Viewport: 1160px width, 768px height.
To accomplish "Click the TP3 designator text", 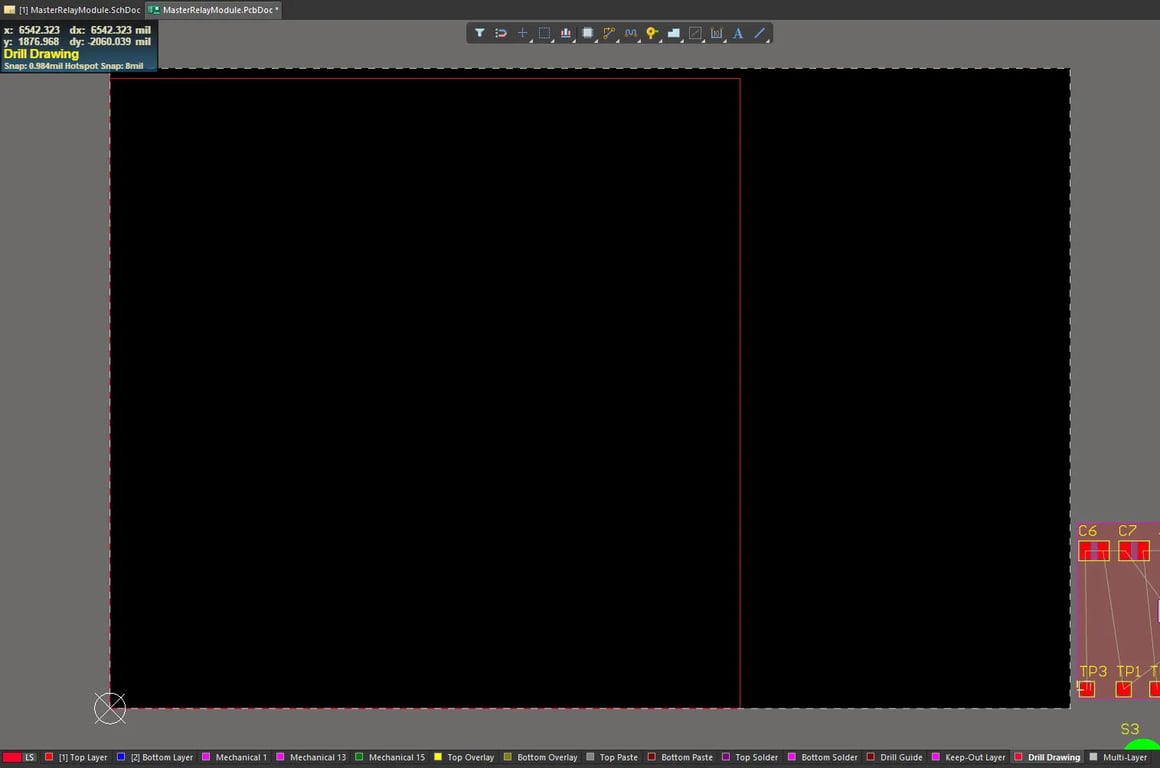I will point(1093,671).
